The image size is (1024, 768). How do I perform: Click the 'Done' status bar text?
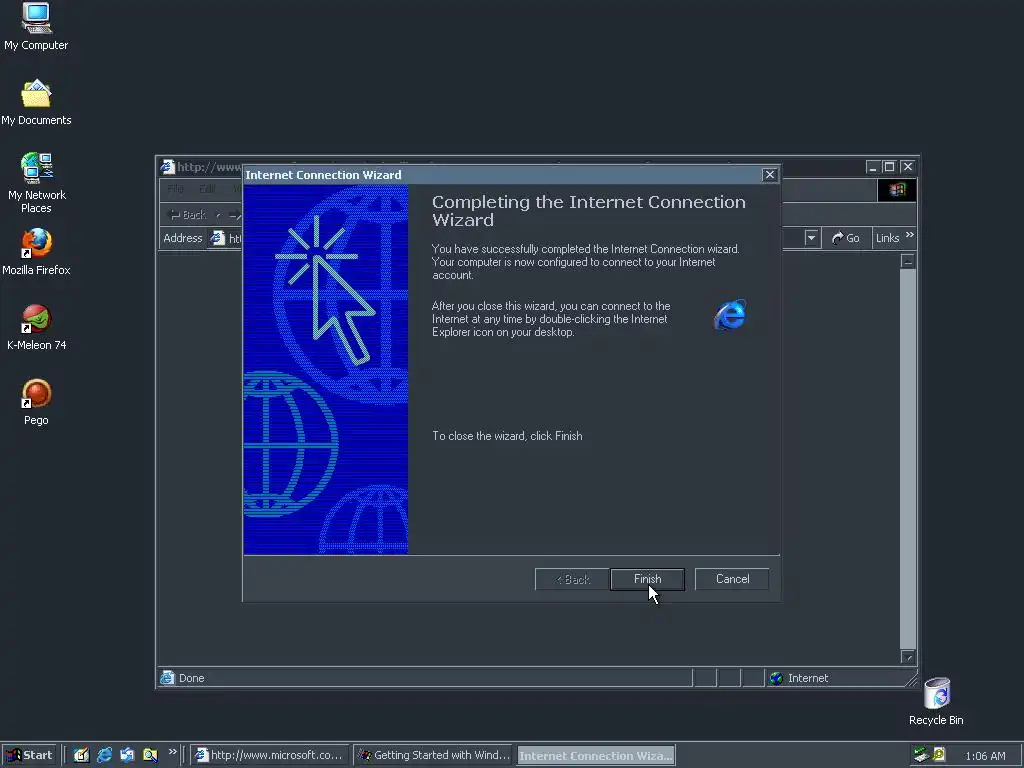click(191, 679)
